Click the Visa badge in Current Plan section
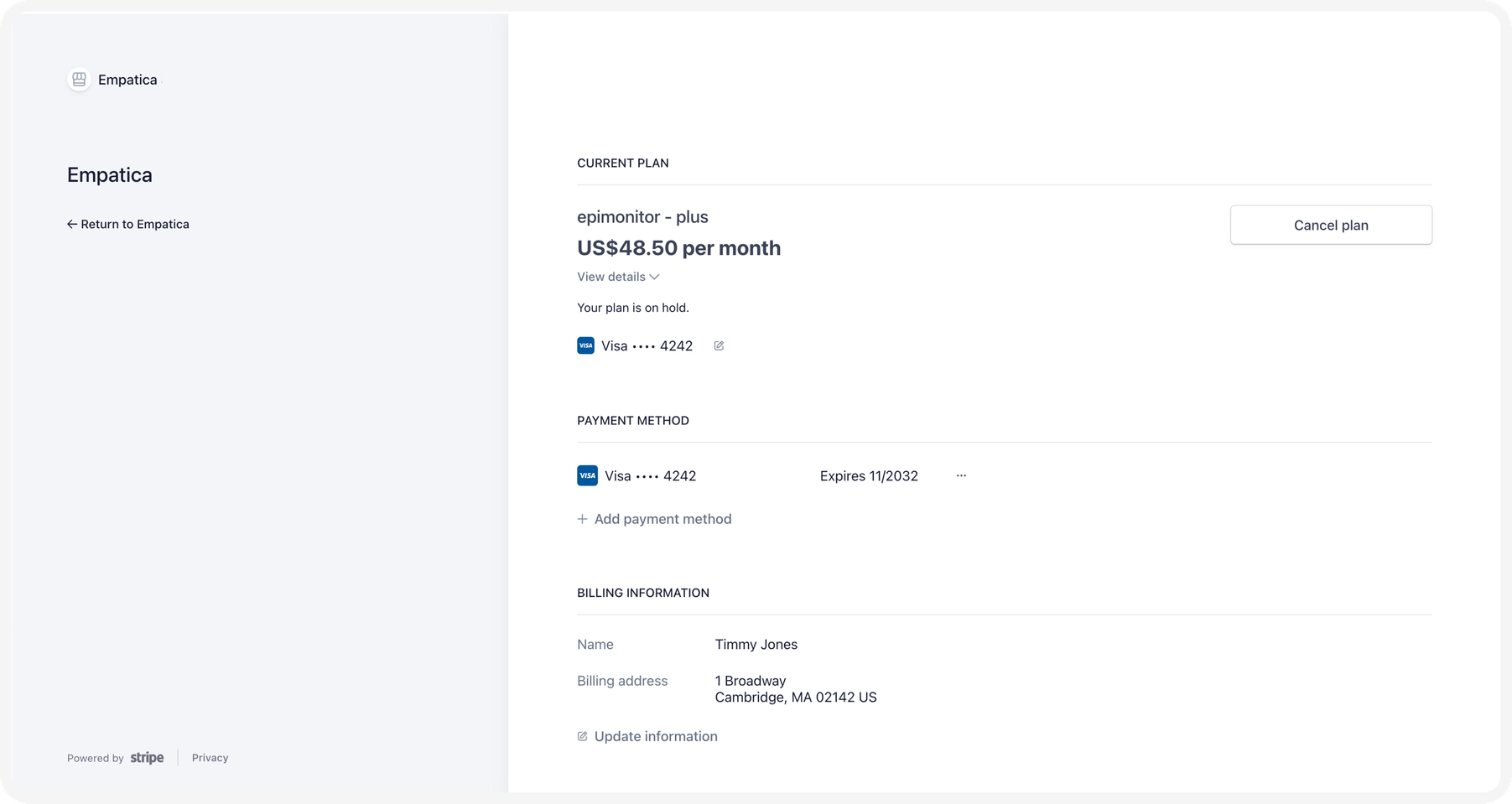Screen dimensions: 1512x804 click(x=585, y=345)
